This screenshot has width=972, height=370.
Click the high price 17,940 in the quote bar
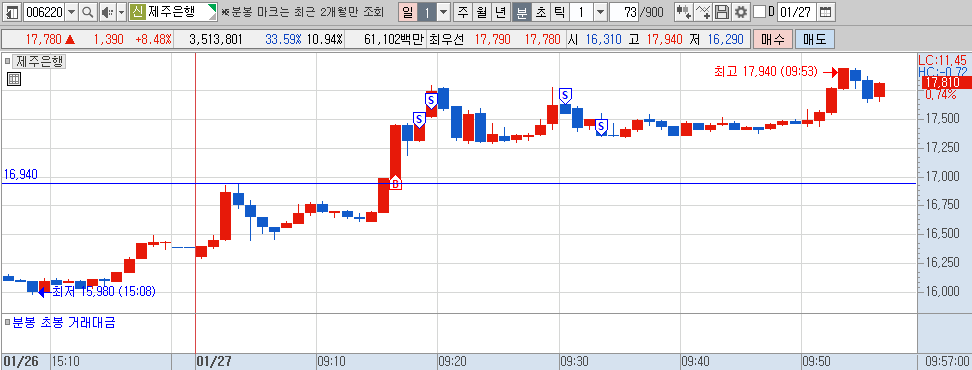664,40
